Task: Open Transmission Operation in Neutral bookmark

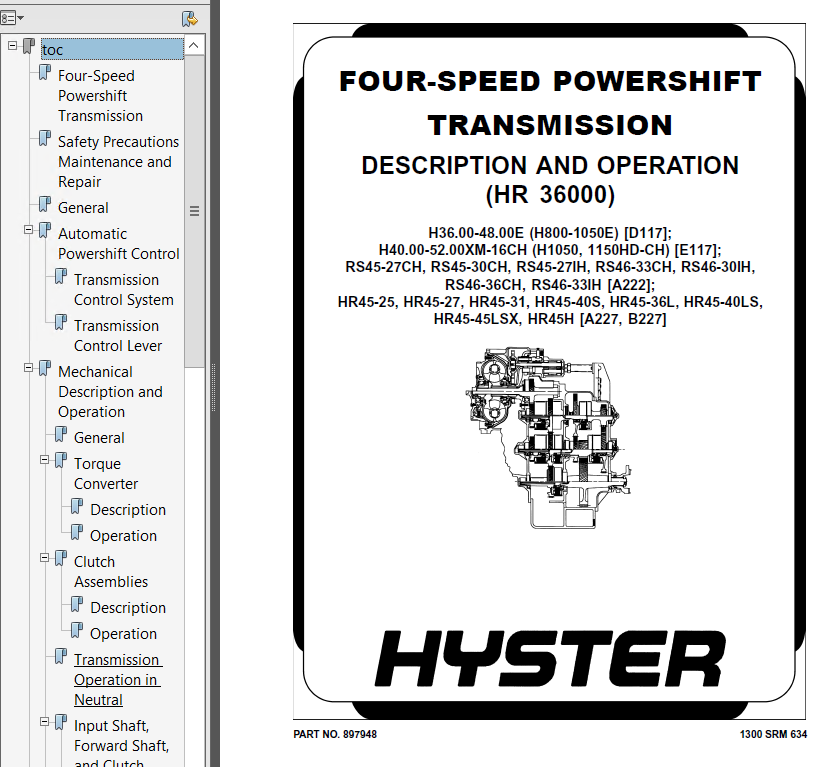Action: [118, 679]
